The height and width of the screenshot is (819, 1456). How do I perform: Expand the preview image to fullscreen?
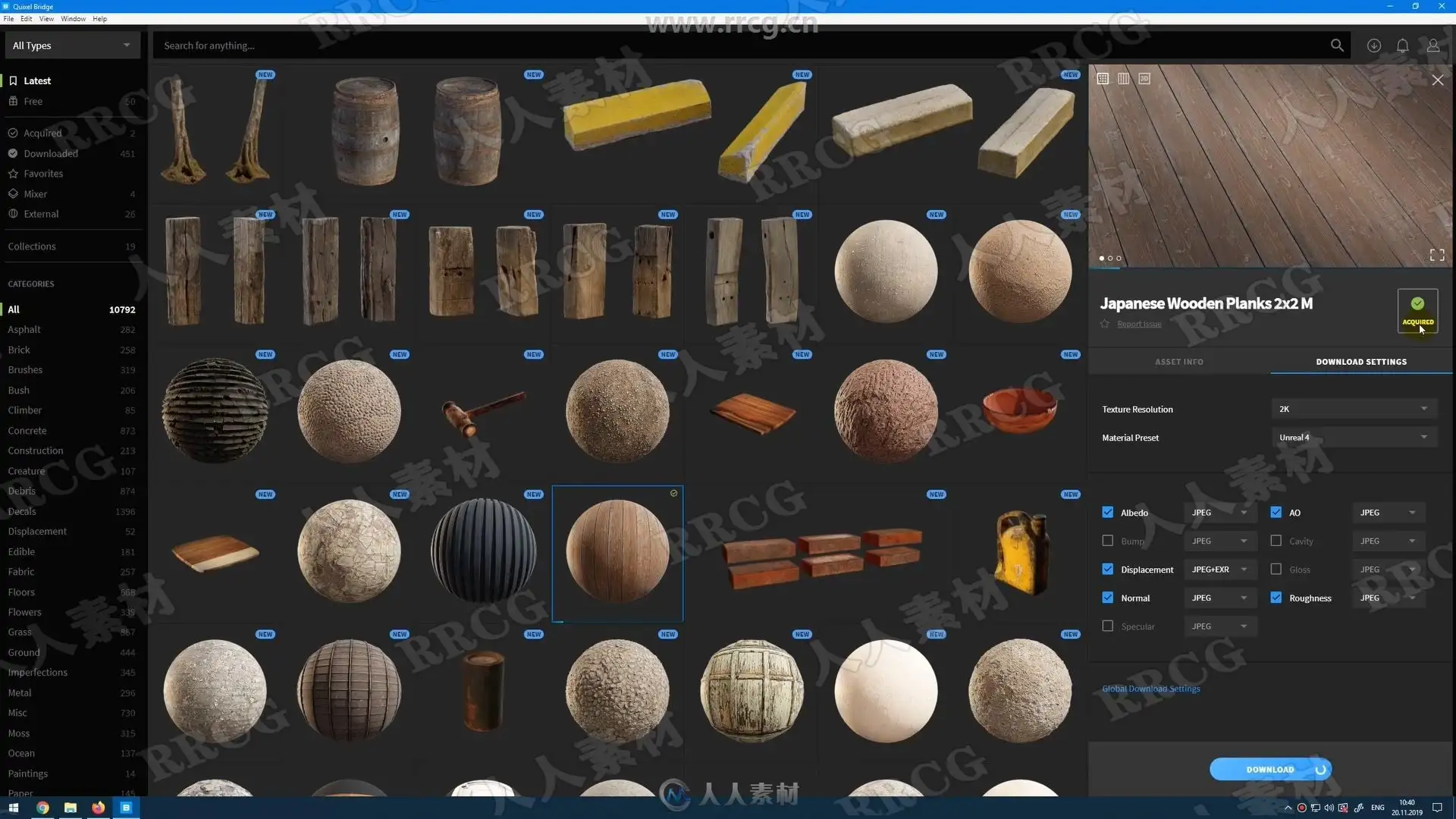click(x=1436, y=255)
